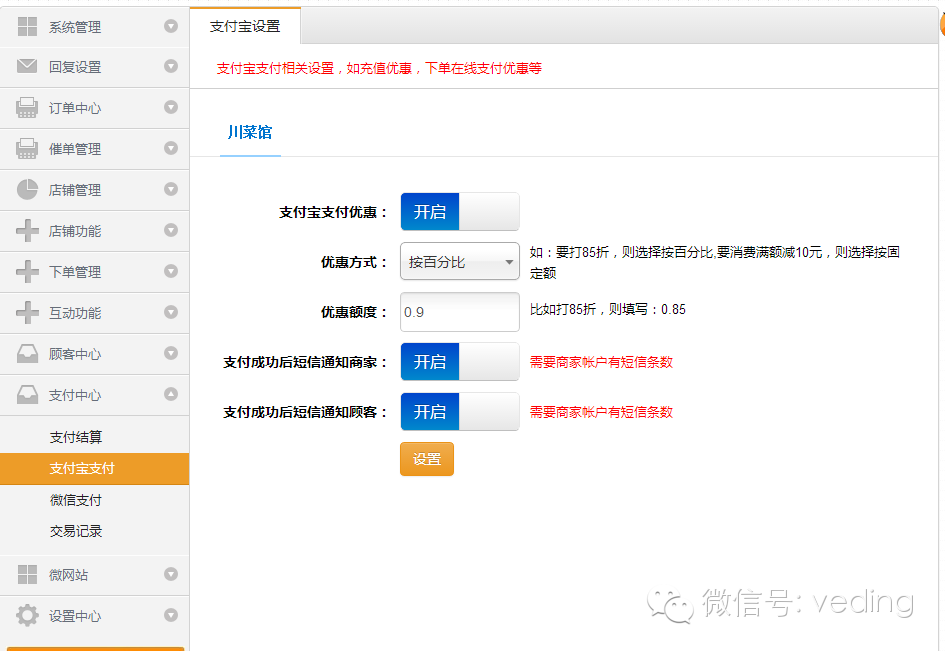Click the 互动功能 menu label
The width and height of the screenshot is (945, 651).
point(75,313)
